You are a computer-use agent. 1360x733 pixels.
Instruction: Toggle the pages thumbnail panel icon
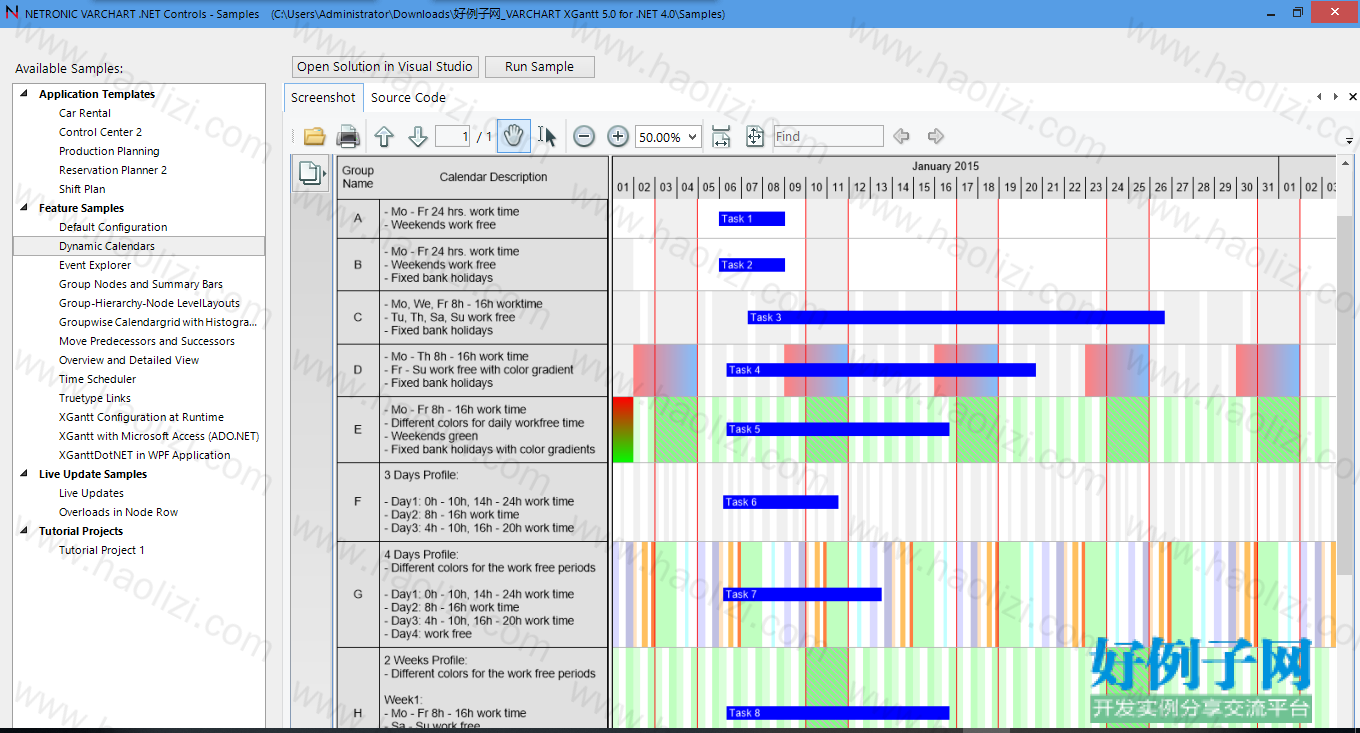[311, 173]
